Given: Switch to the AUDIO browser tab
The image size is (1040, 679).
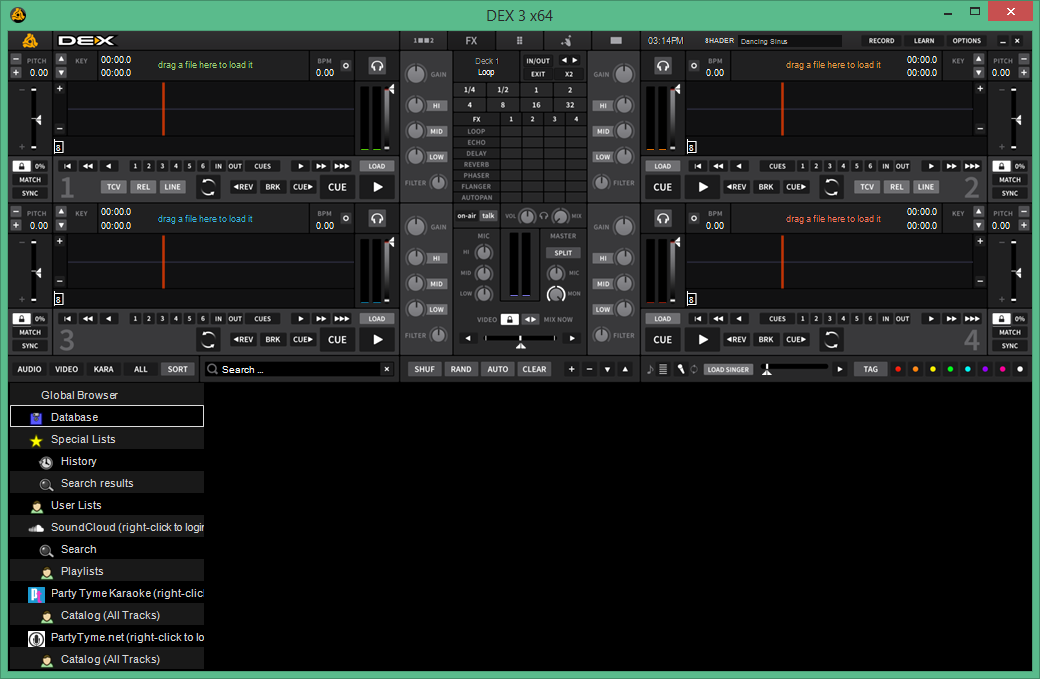Looking at the screenshot, I should [x=29, y=369].
